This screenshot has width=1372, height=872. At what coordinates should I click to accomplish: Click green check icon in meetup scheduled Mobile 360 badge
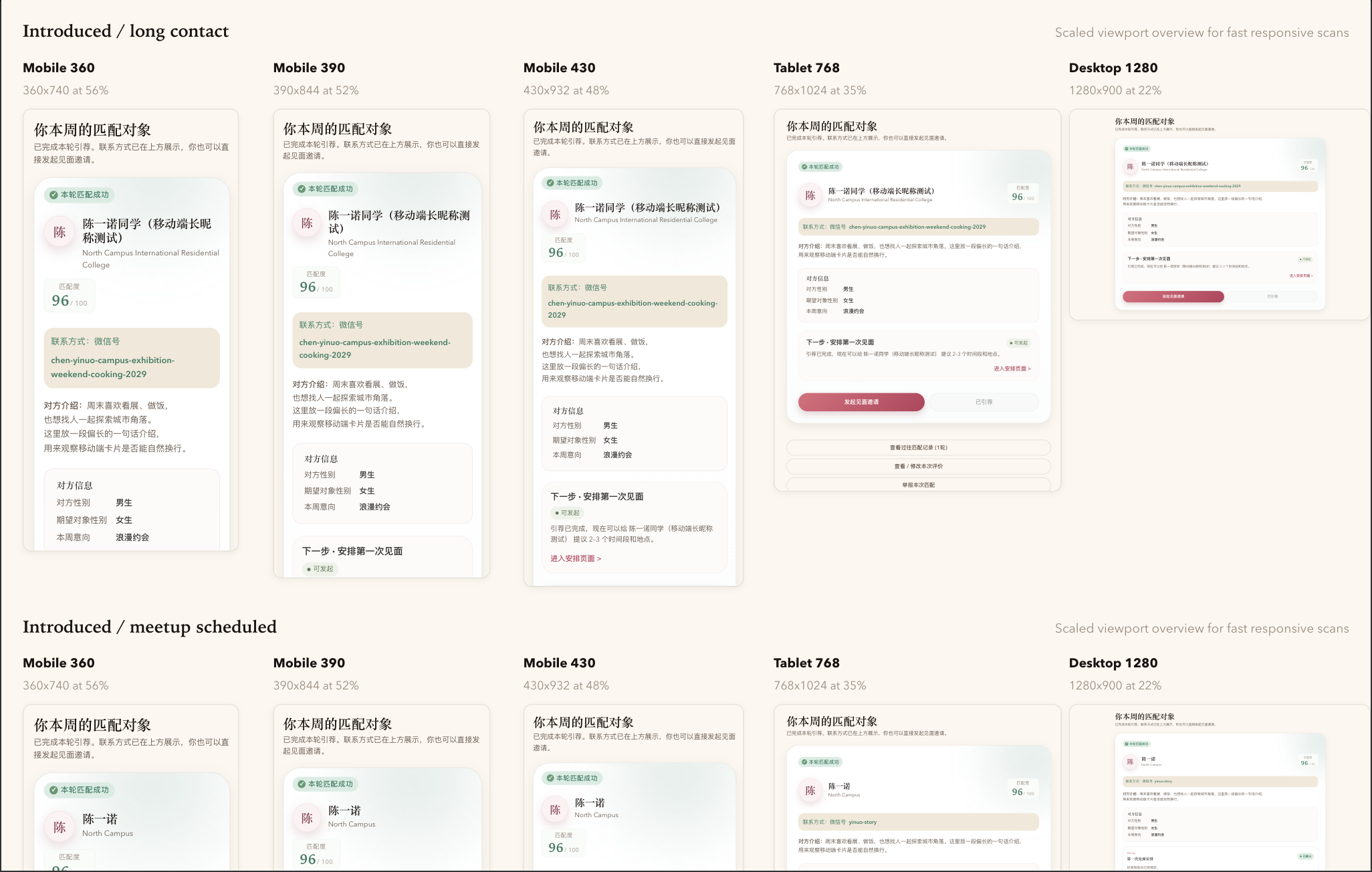point(53,790)
